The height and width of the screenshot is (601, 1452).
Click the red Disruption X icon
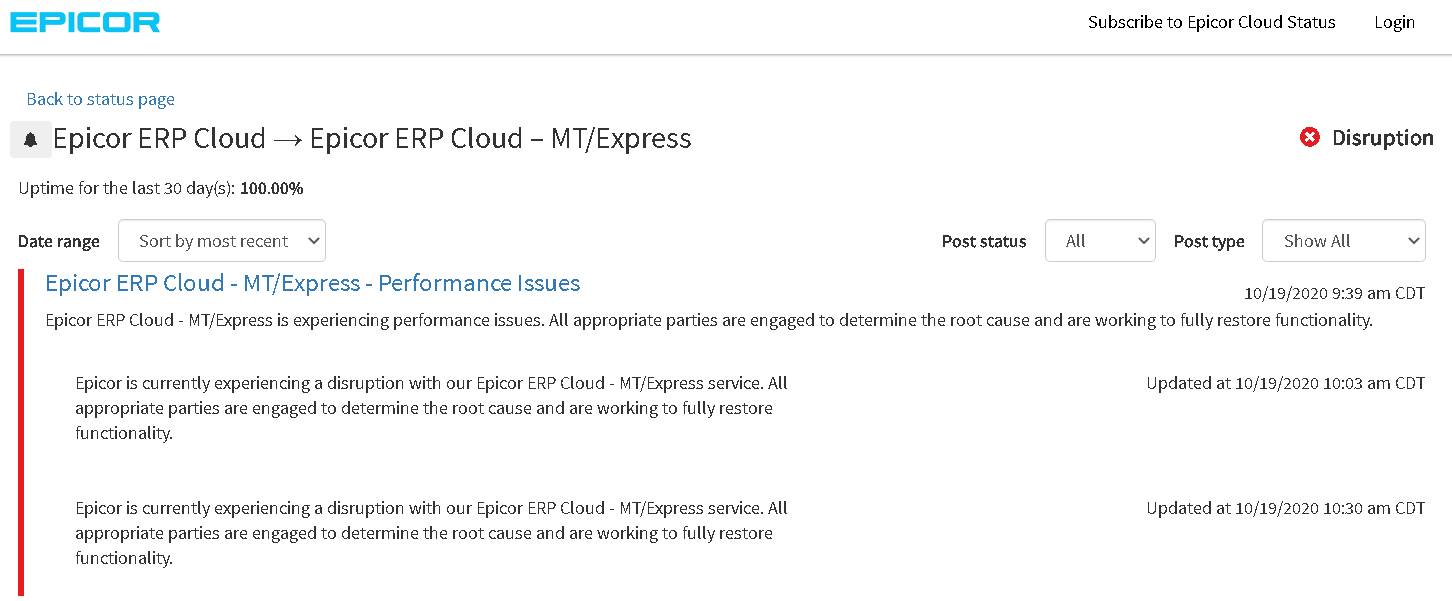[1309, 138]
